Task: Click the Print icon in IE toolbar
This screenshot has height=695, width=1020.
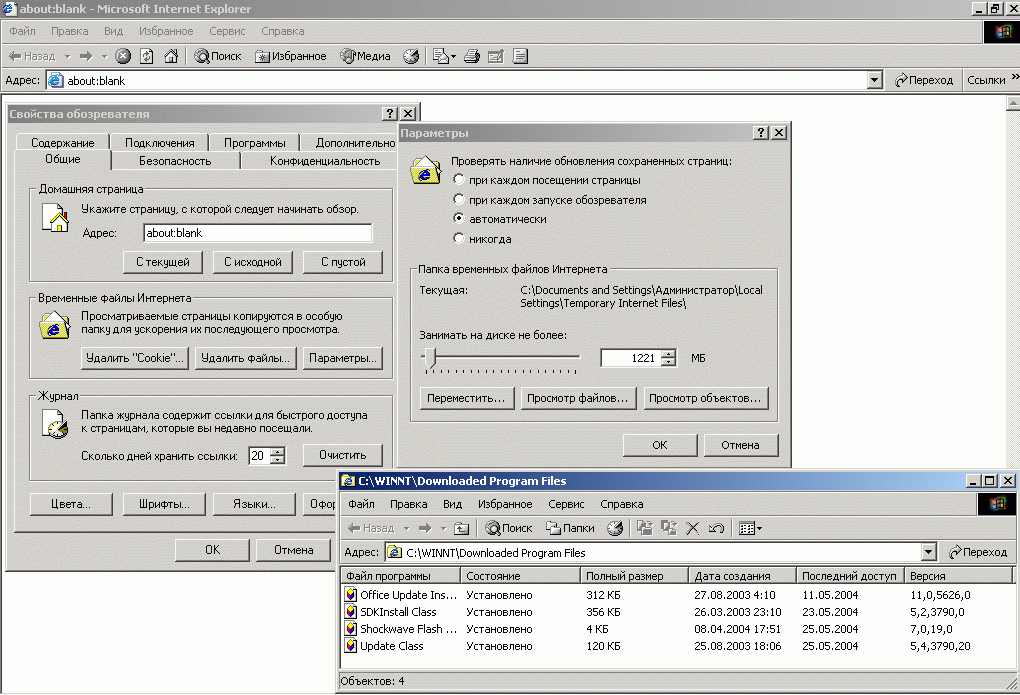Action: click(x=472, y=56)
